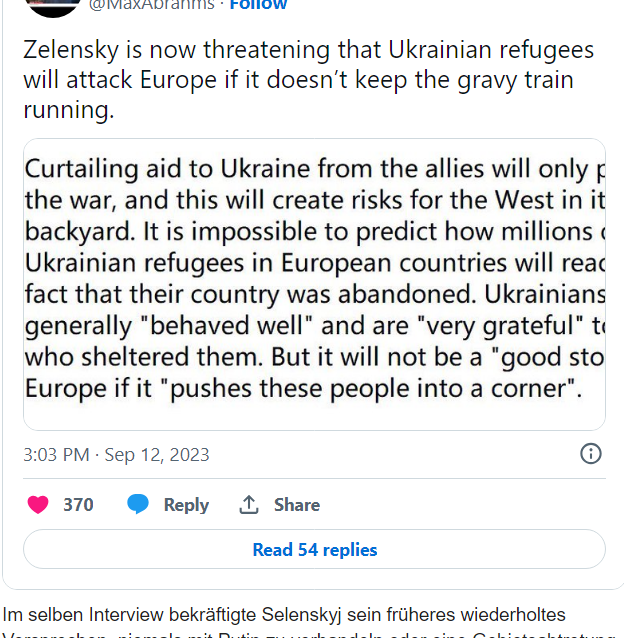Open the Twitter info circle icon
Screen dimensions: 624x638
click(591, 454)
